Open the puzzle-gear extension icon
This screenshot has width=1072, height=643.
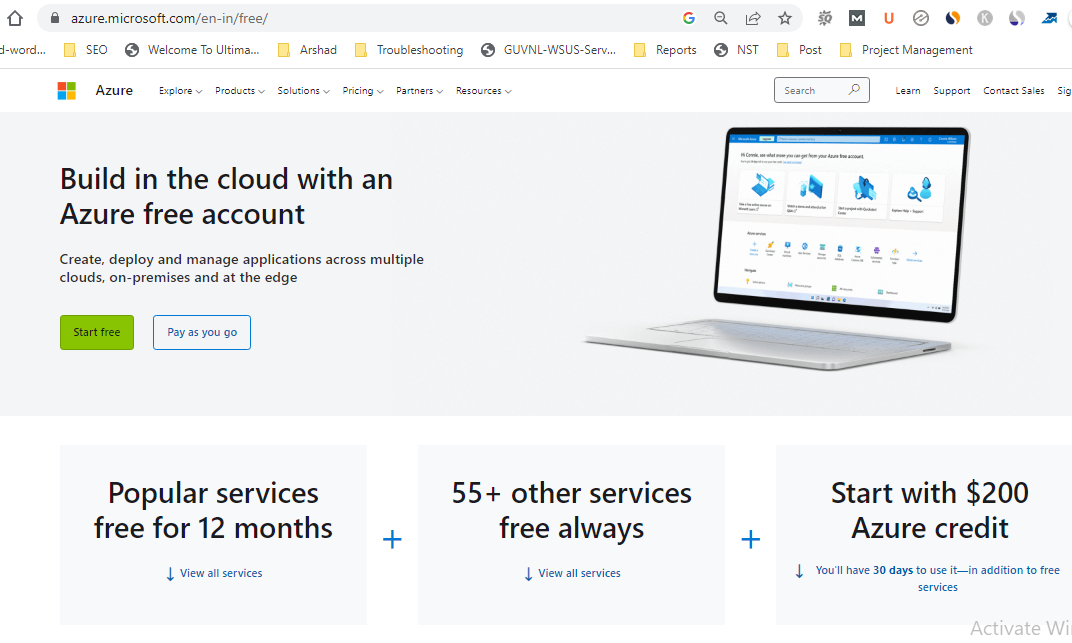825,18
